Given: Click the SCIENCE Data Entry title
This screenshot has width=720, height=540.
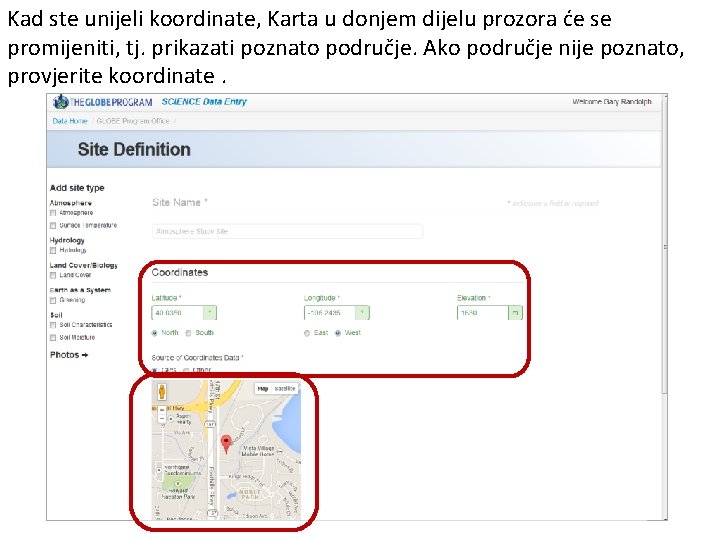Looking at the screenshot, I should tap(204, 101).
